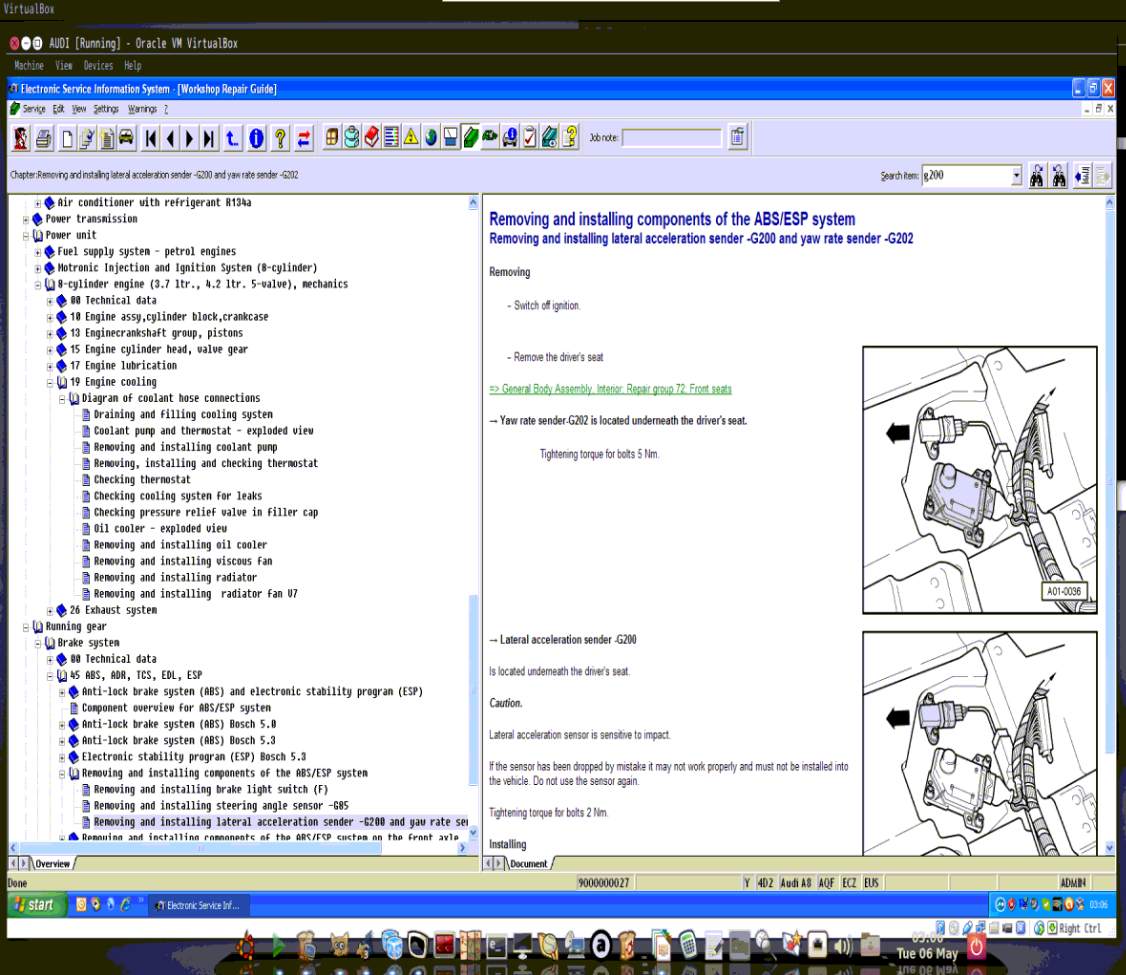This screenshot has height=975, width=1126.
Task: Click the yellow warning triangle icon
Action: pos(411,137)
